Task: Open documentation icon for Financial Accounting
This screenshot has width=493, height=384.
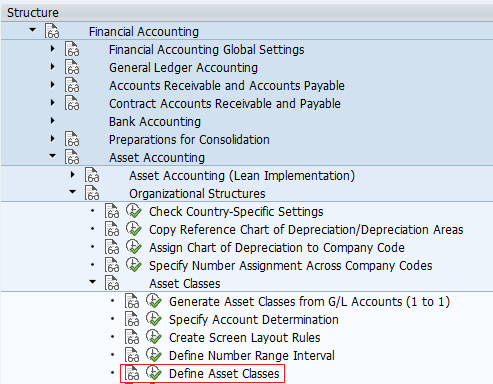Action: pos(52,31)
